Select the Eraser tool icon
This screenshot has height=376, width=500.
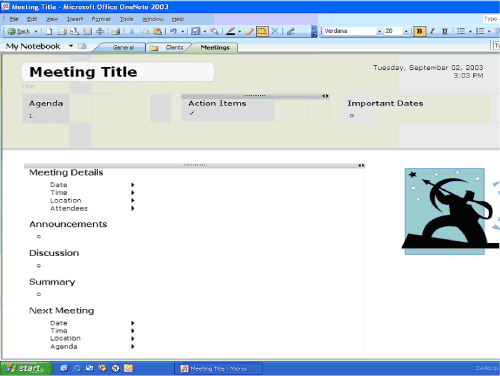pos(249,31)
